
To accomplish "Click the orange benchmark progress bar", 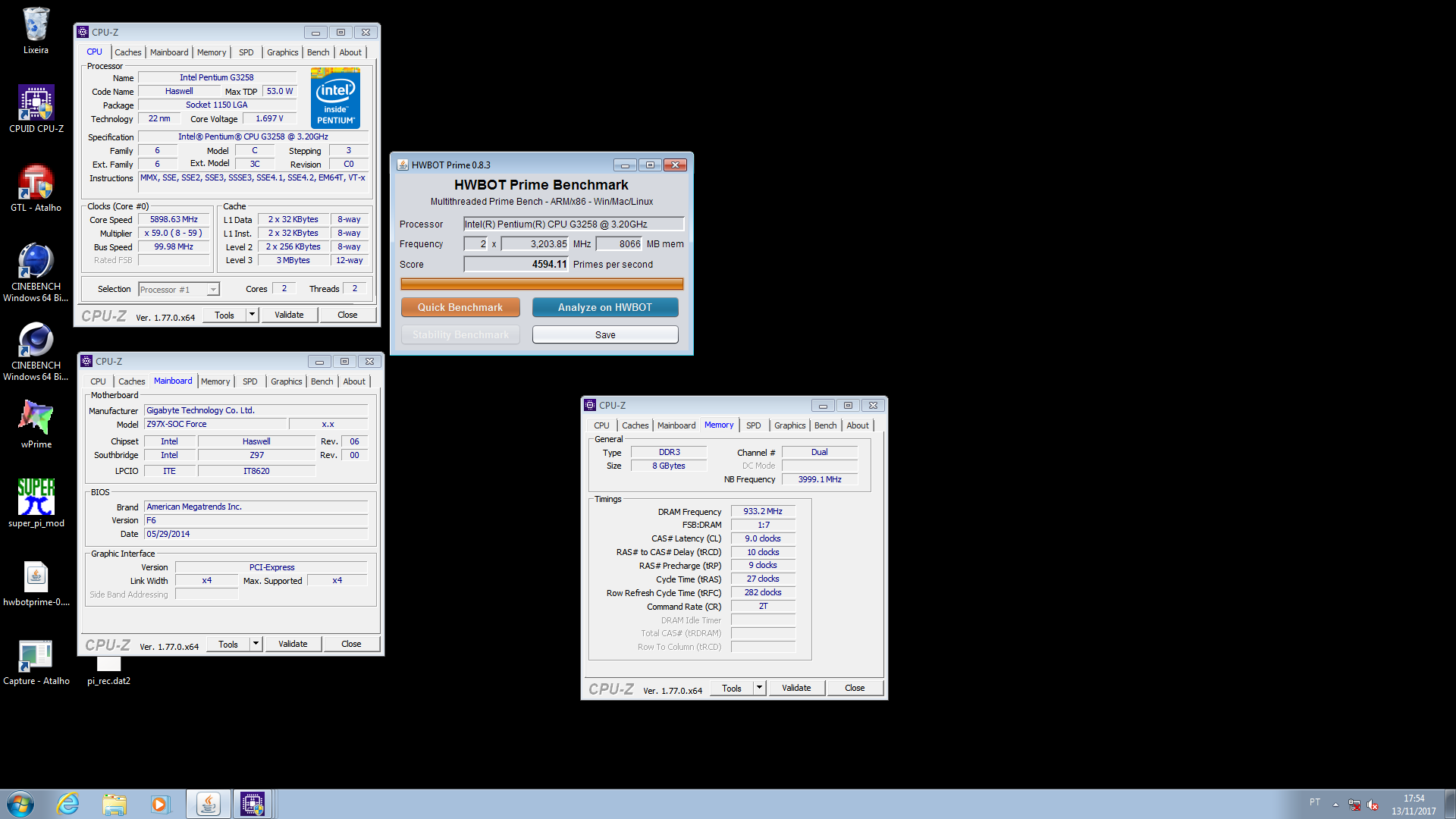I will click(x=542, y=284).
